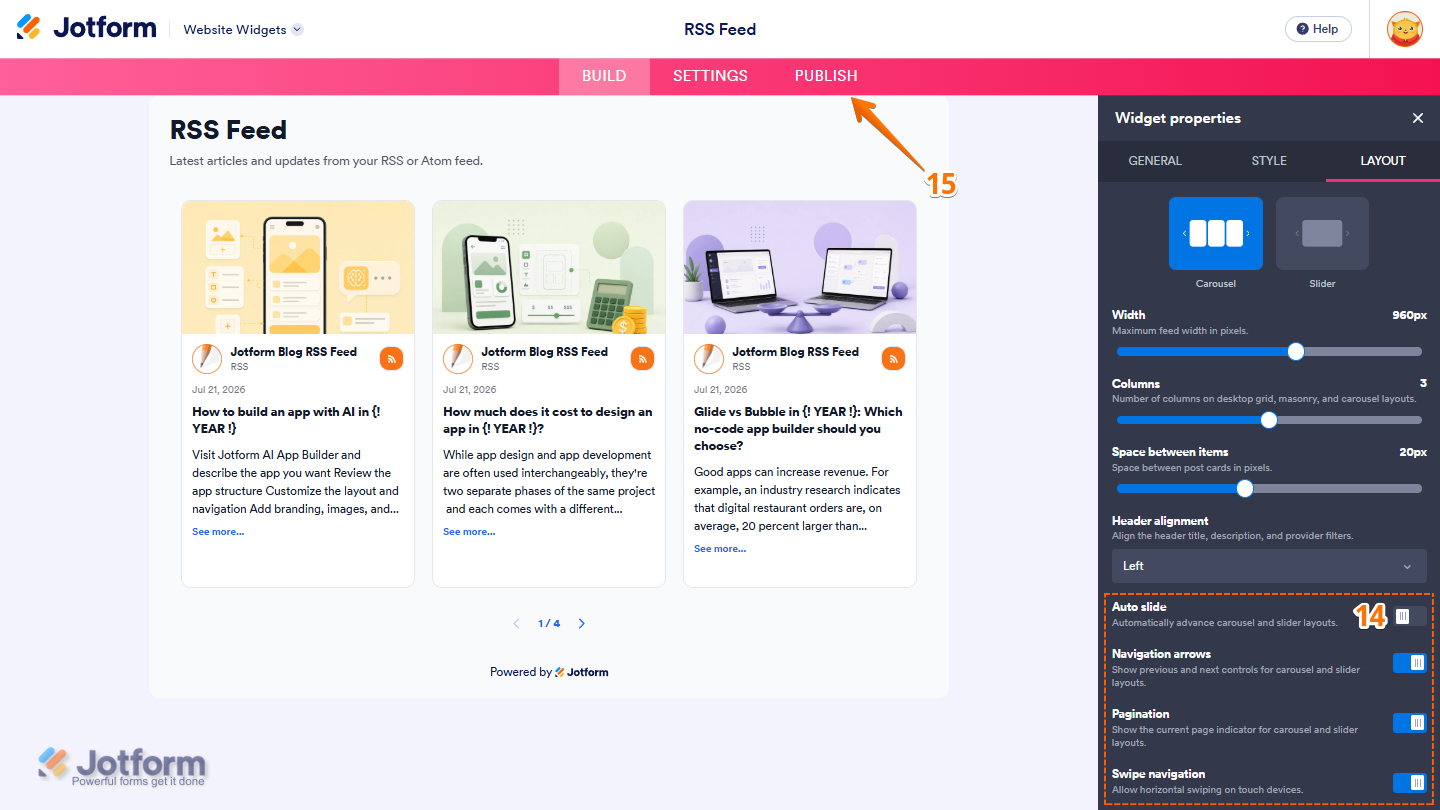Click the 'RSS Feed' widget heading

[x=228, y=130]
